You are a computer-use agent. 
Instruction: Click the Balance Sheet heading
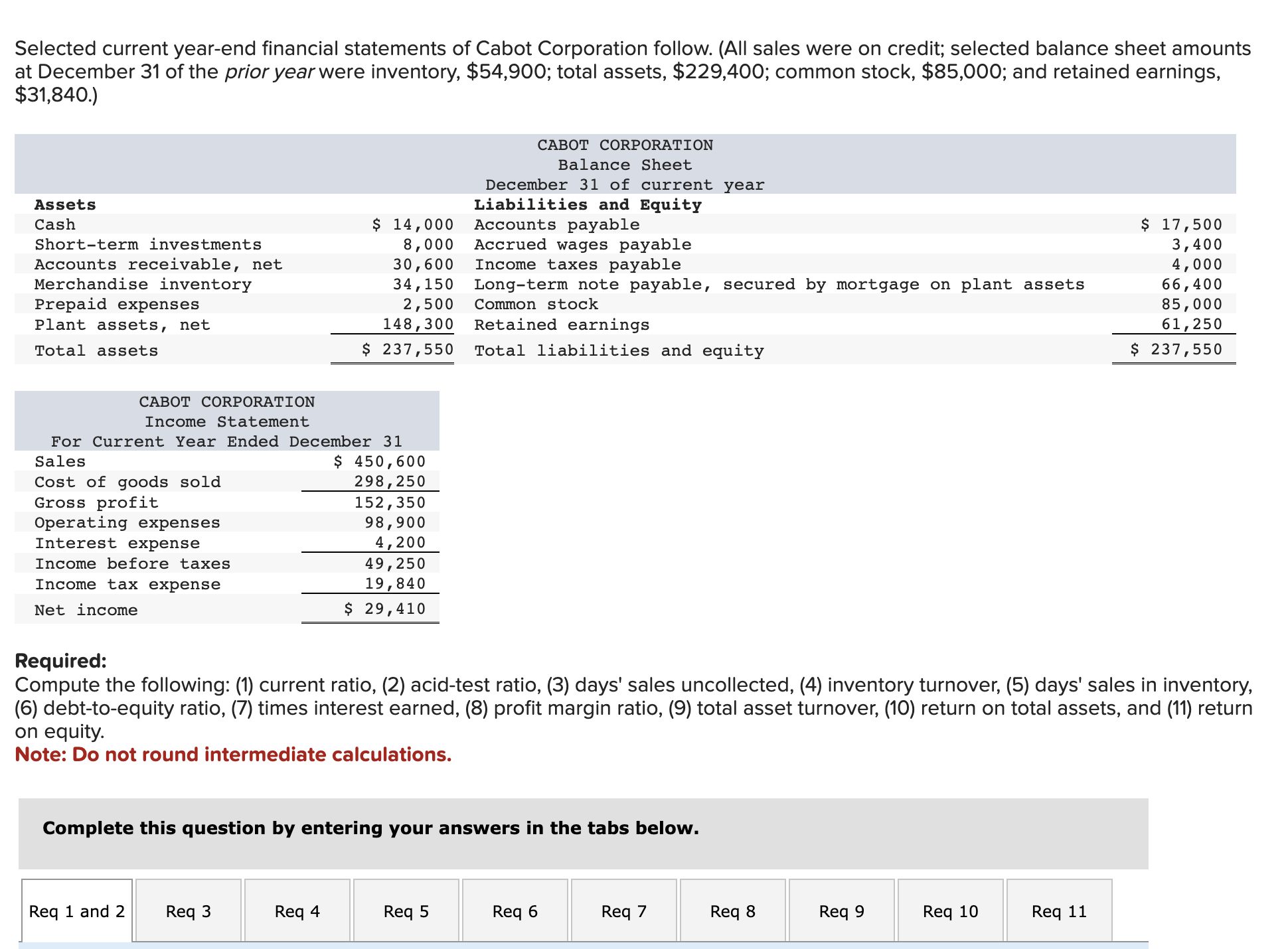pos(625,165)
